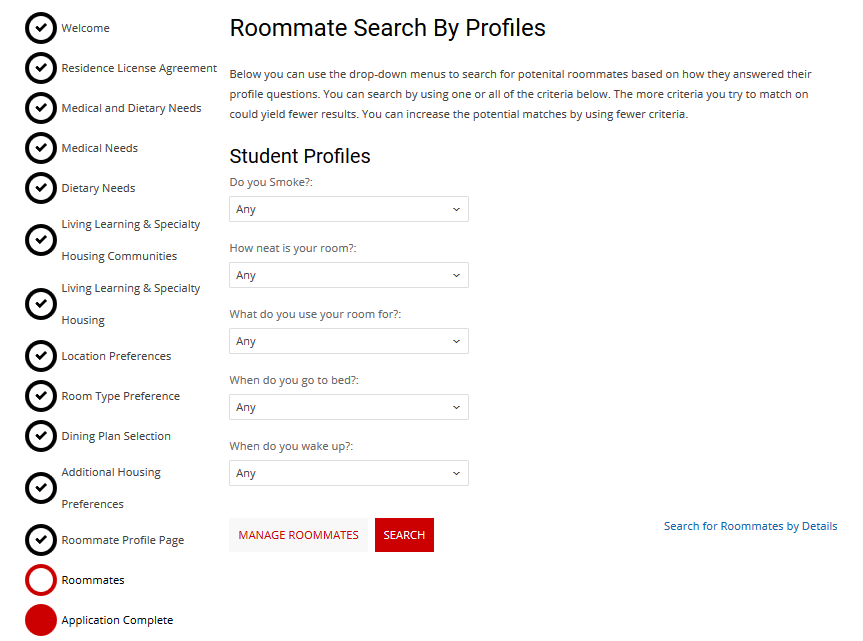Viewport: 863px width, 641px height.
Task: Click the Dining Plan Selection checkmark icon
Action: click(x=41, y=436)
